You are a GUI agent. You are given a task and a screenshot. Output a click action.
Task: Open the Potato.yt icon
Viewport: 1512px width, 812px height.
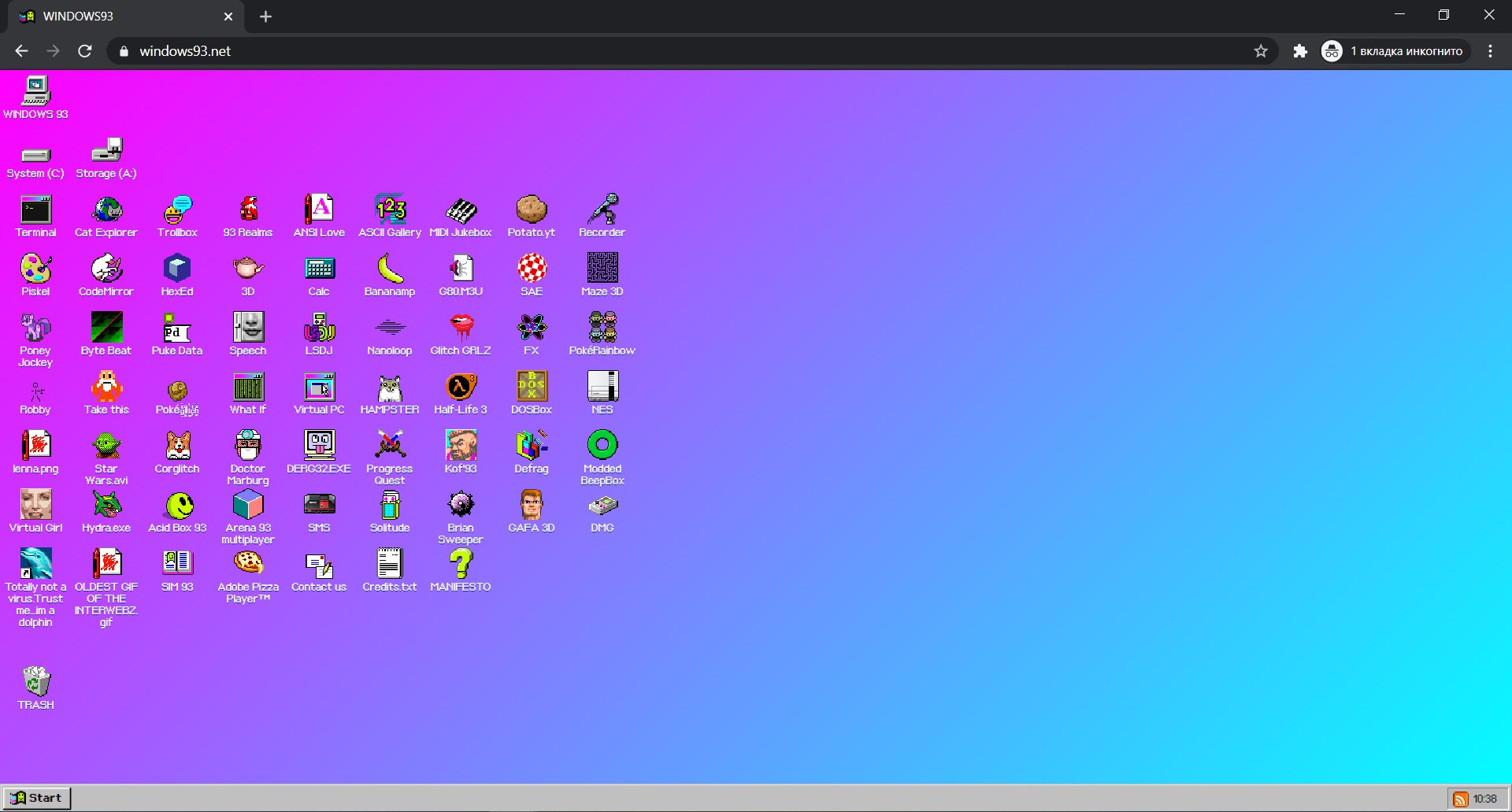(532, 216)
